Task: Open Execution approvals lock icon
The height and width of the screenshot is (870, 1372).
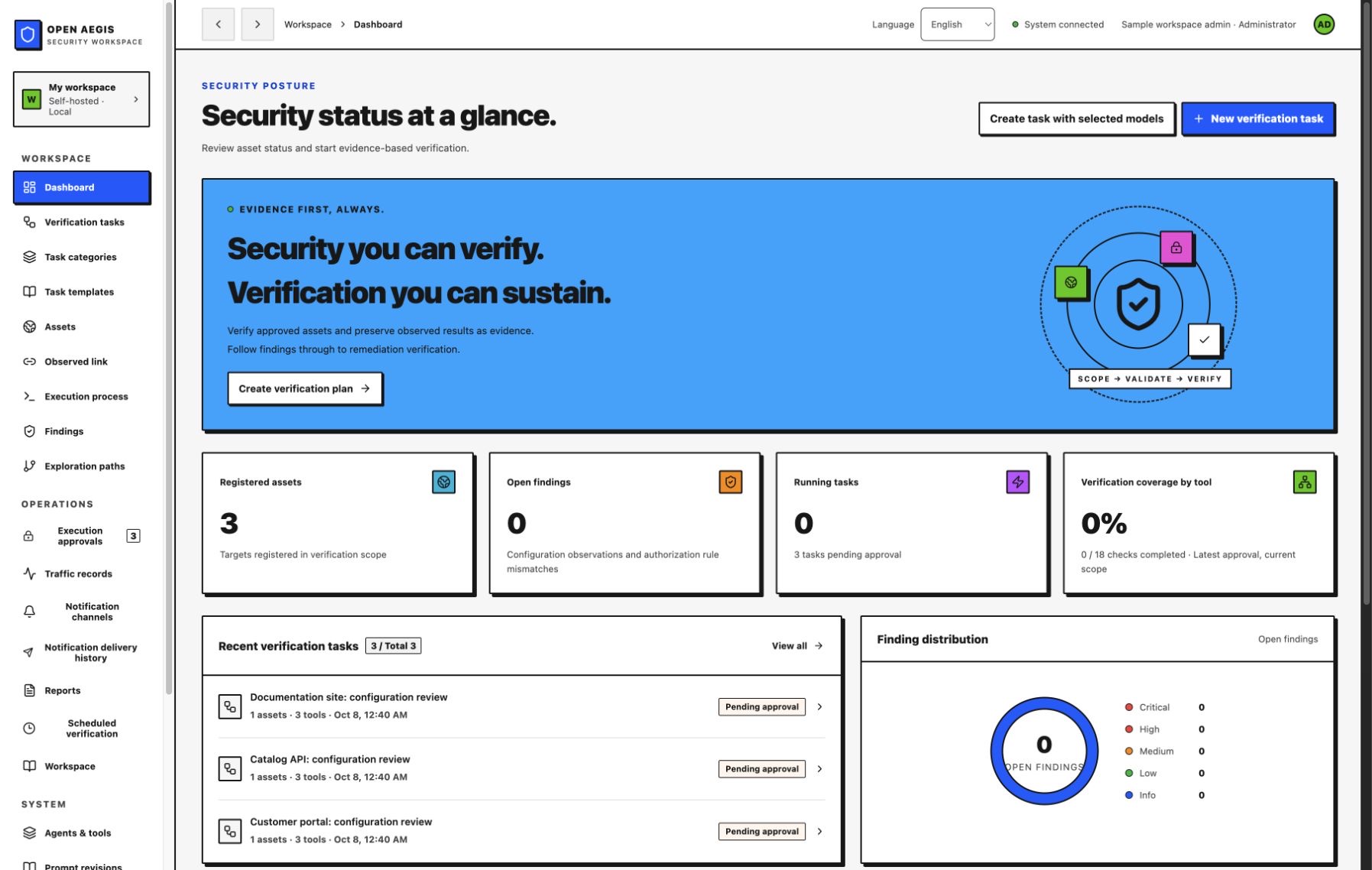Action: (x=28, y=536)
